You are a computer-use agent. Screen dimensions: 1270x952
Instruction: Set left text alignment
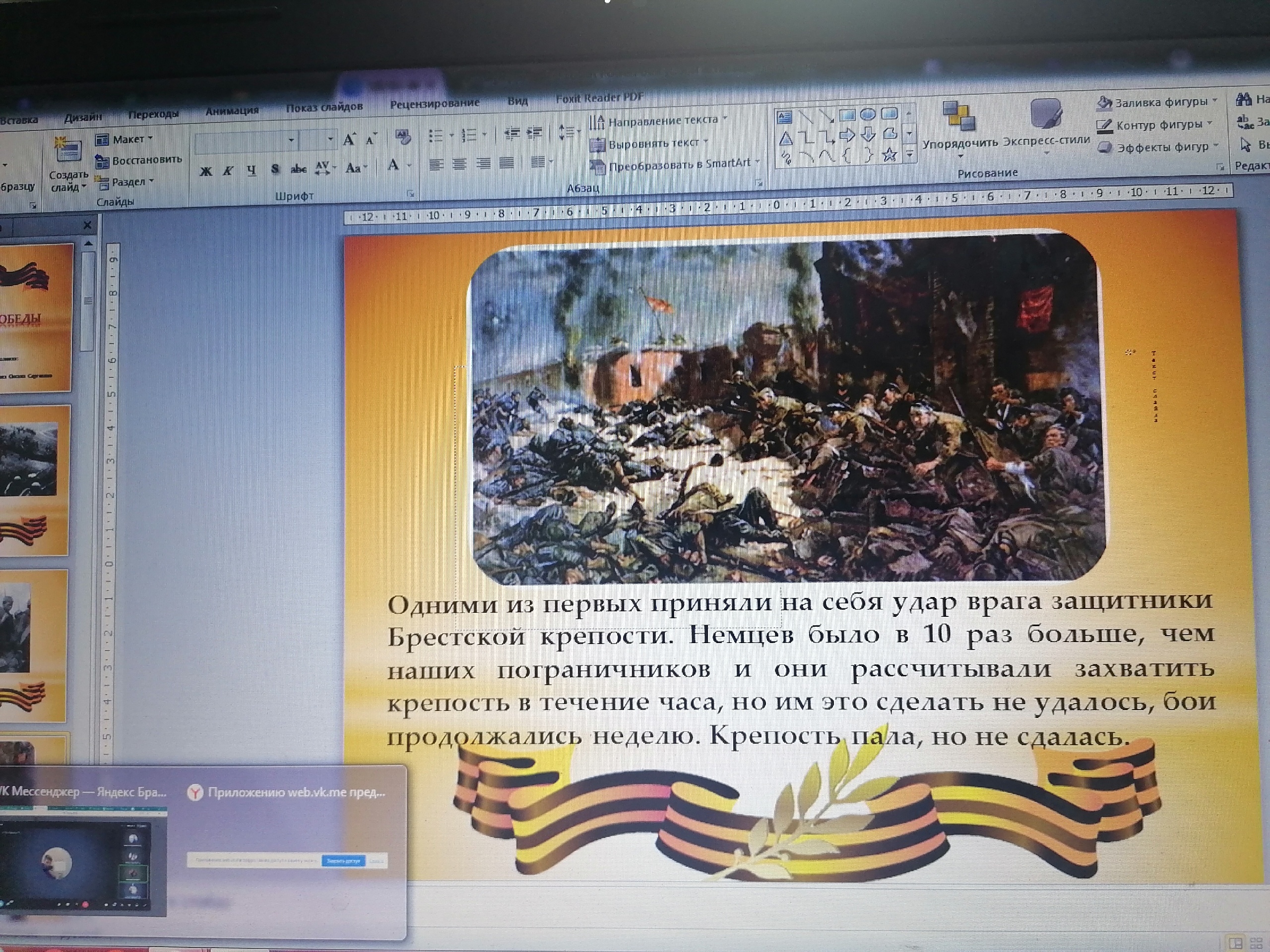437,165
